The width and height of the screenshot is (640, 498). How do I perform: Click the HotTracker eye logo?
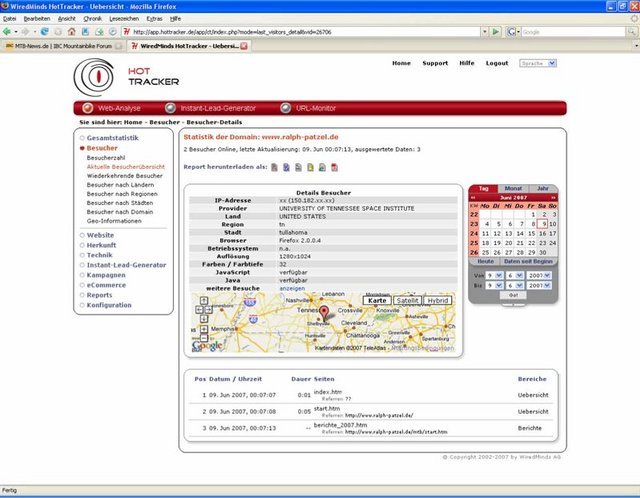coord(94,77)
